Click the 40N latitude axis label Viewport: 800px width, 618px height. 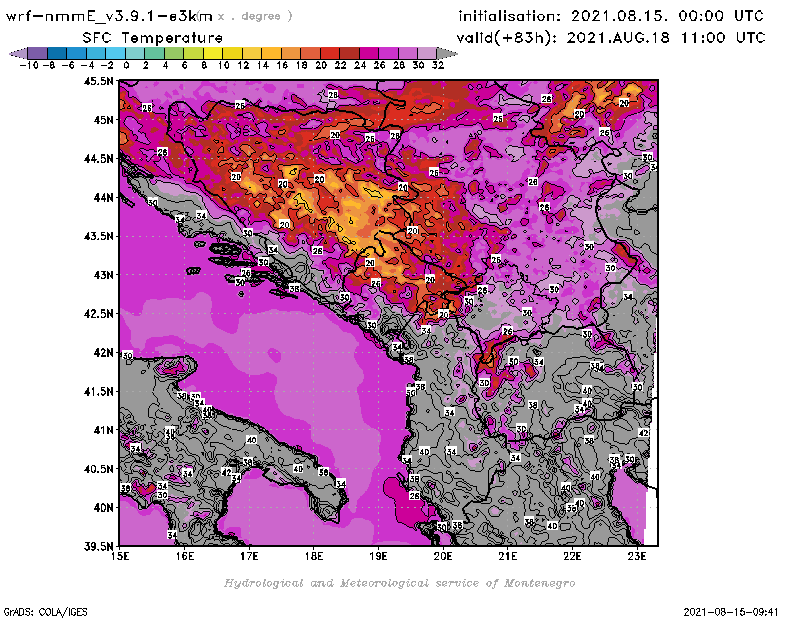(x=103, y=508)
